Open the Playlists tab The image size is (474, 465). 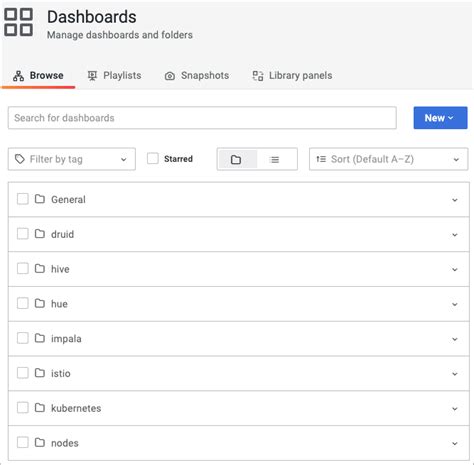pos(114,76)
